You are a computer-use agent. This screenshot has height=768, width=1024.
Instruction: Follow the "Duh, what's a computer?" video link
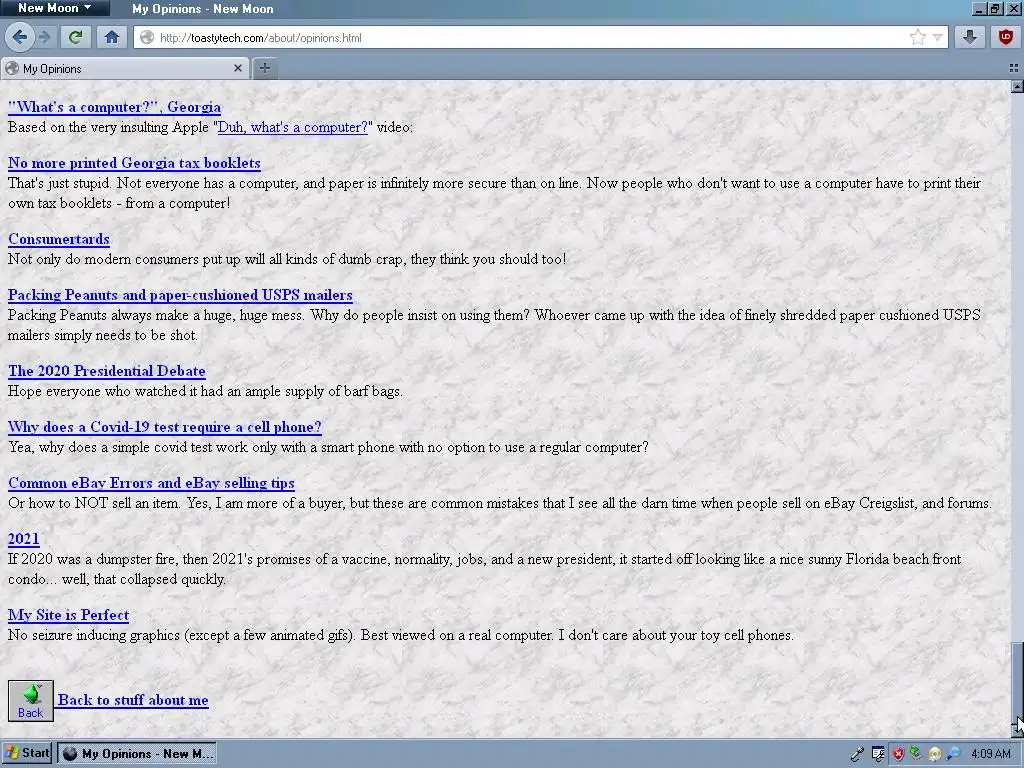(293, 127)
